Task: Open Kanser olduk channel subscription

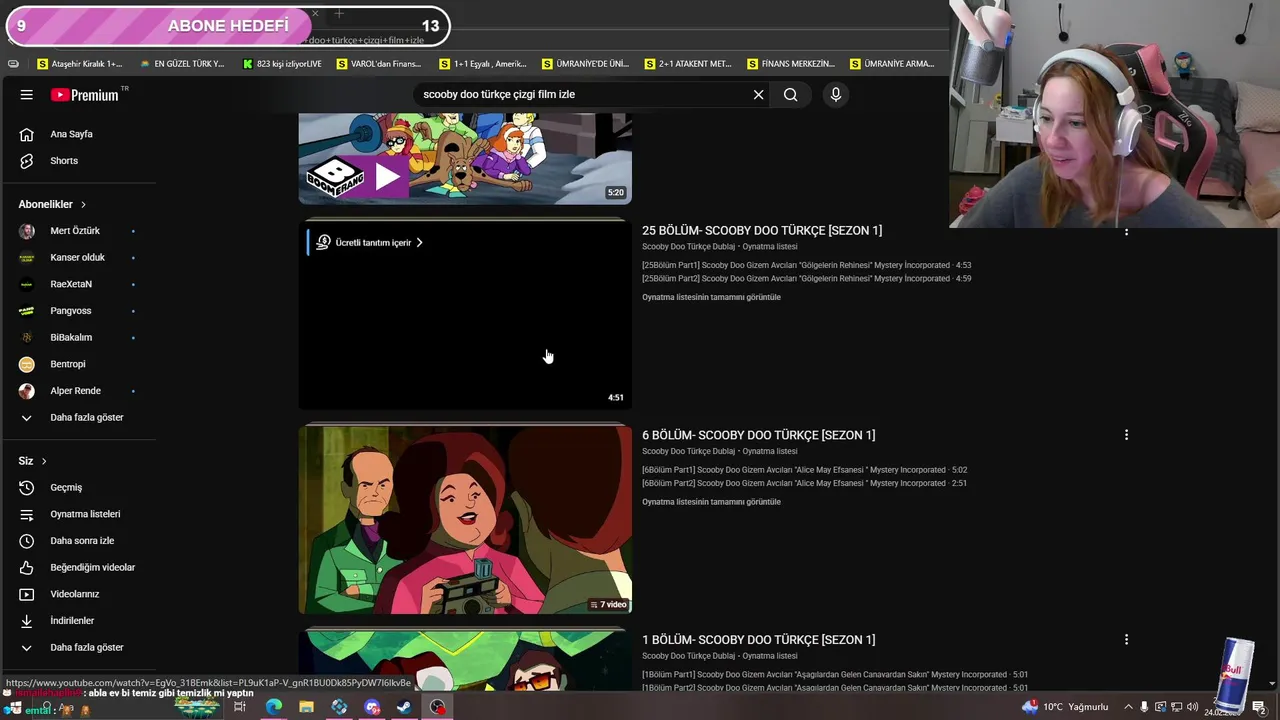Action: point(78,258)
